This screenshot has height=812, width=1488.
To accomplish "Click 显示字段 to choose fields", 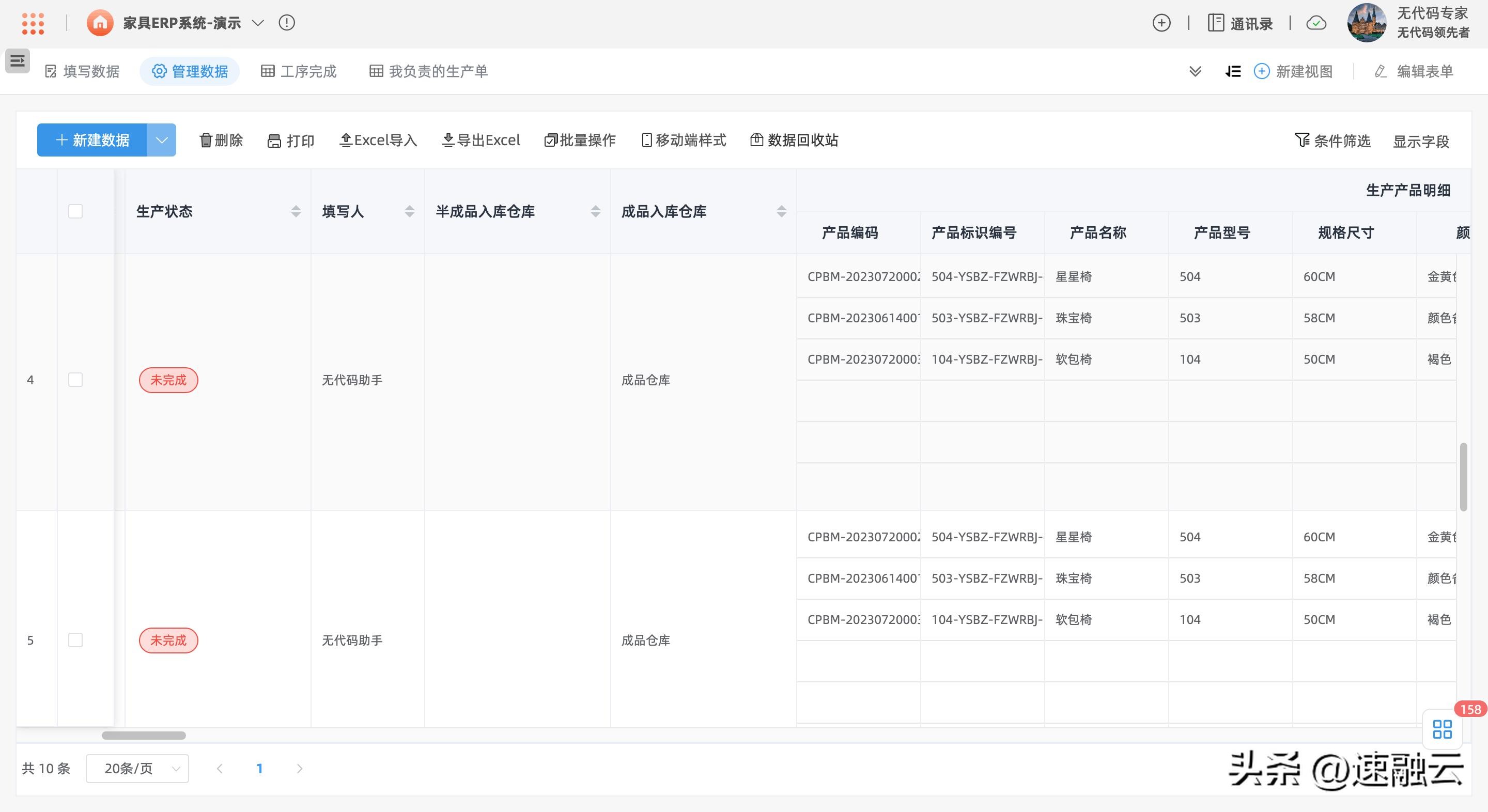I will pyautogui.click(x=1421, y=142).
